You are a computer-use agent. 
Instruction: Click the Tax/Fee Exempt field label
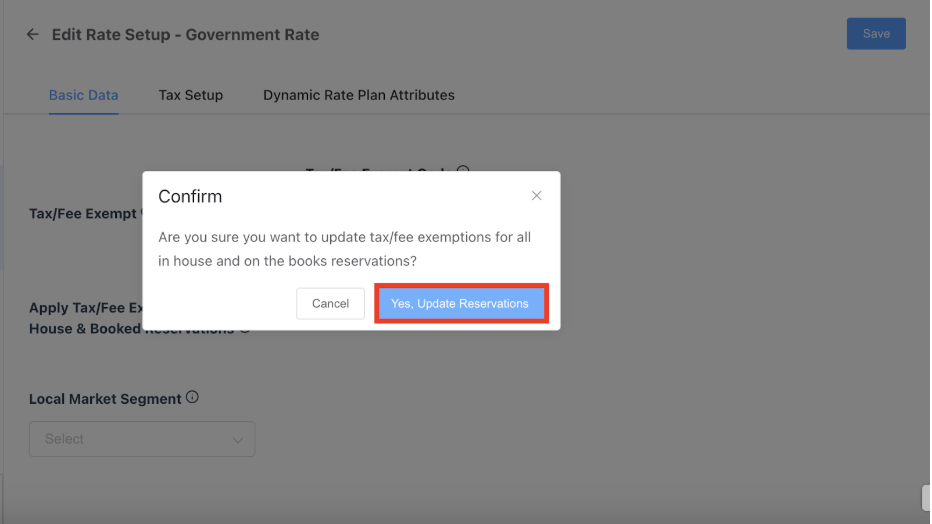[x=82, y=213]
